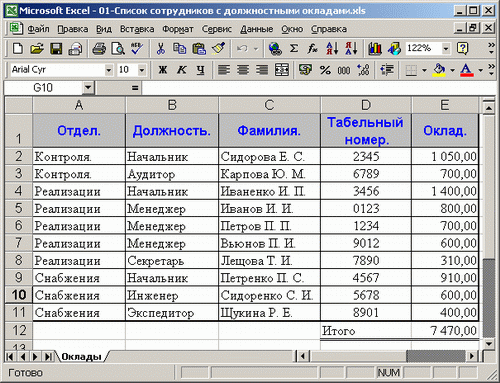Viewport: 500px width, 383px height.
Task: Create a new workbook with New icon
Action: coord(17,49)
